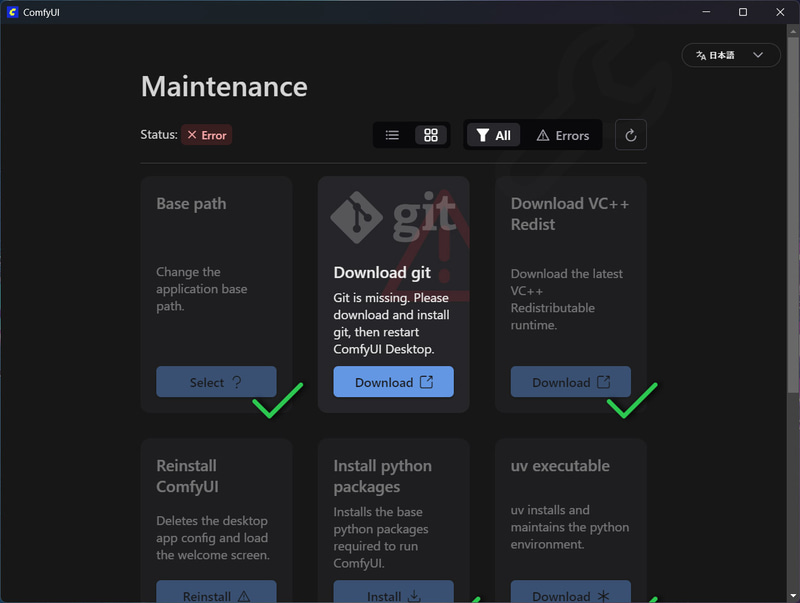Download git via blue button
Screen dimensions: 800x603
point(393,382)
